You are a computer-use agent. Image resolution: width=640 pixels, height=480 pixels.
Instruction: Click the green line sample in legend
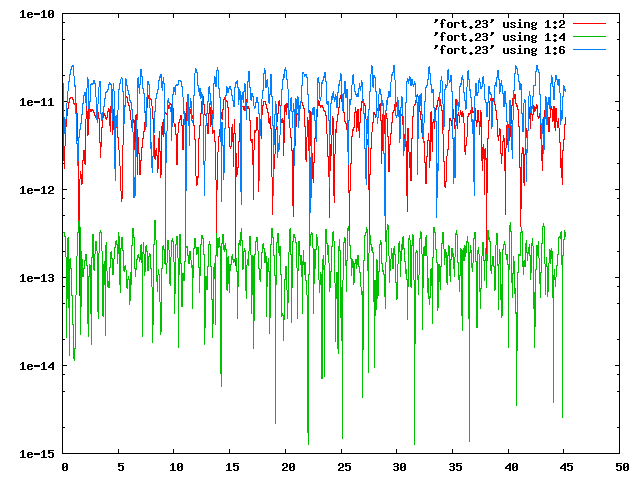pyautogui.click(x=589, y=37)
